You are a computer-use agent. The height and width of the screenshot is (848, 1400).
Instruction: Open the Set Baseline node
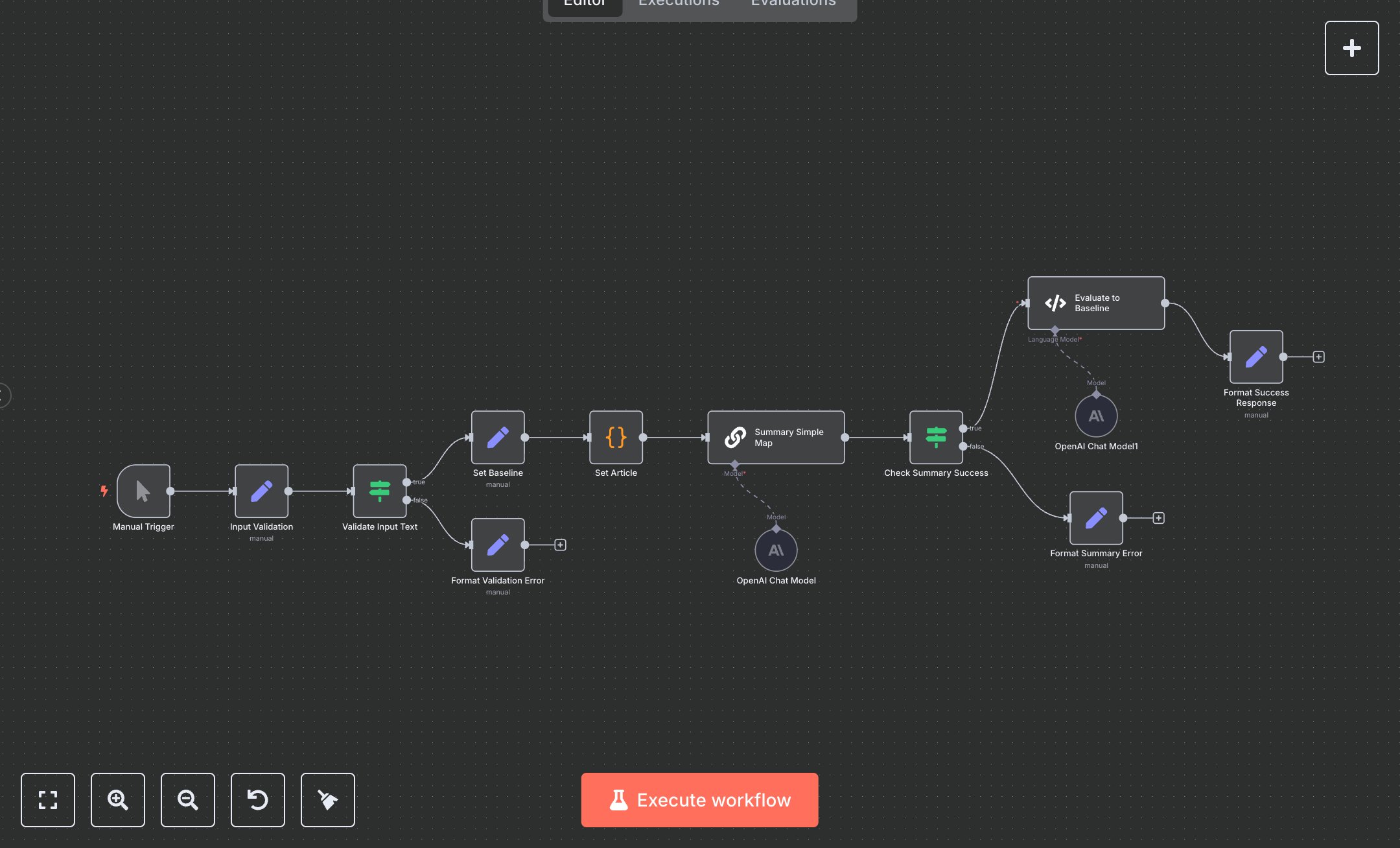[498, 439]
